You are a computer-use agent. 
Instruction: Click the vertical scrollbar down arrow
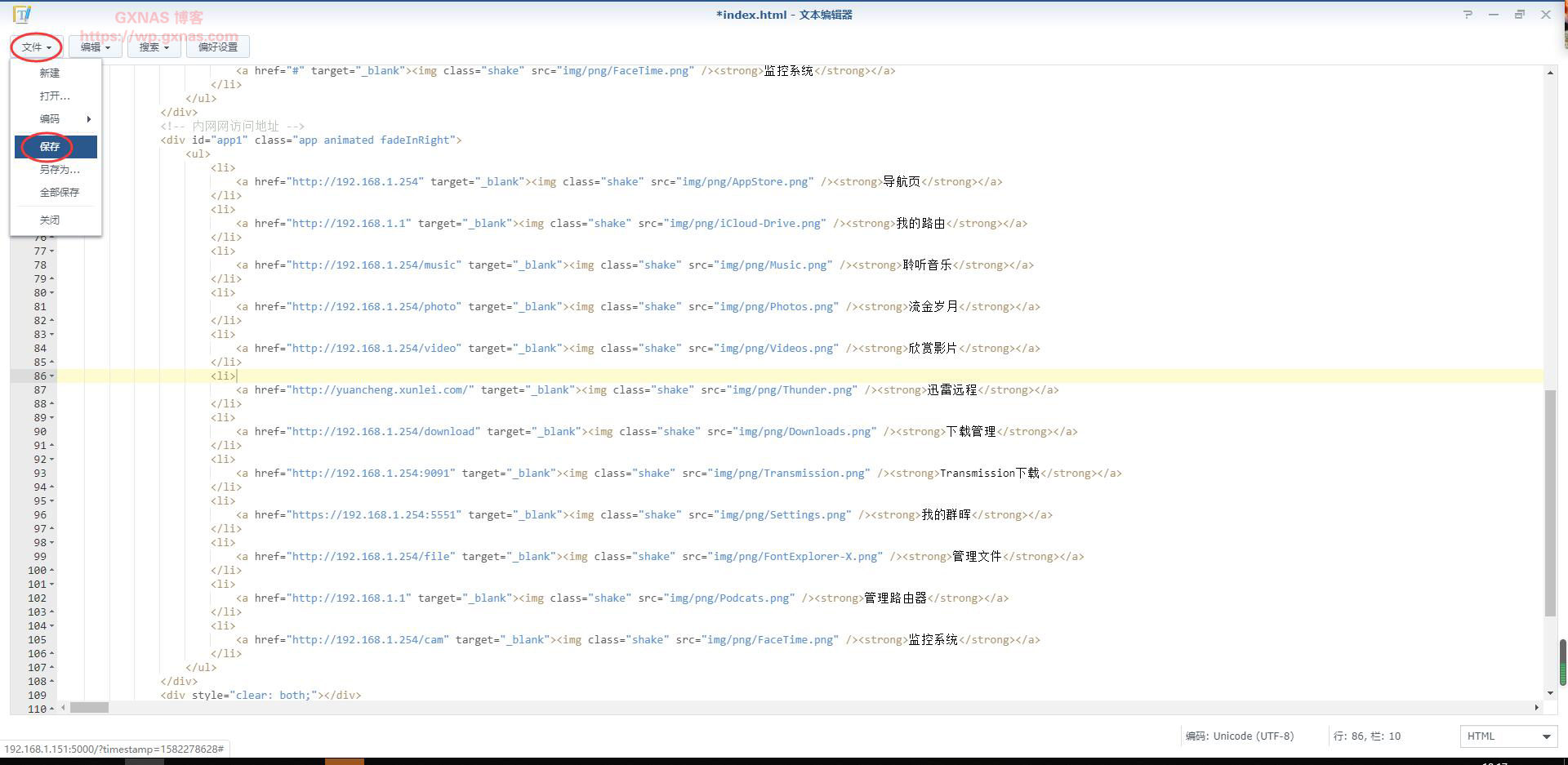[x=1550, y=693]
